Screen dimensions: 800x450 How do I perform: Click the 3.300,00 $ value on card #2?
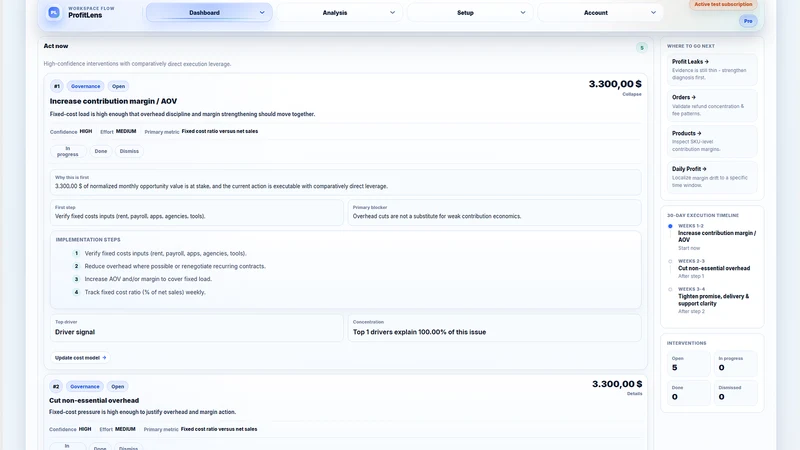617,384
